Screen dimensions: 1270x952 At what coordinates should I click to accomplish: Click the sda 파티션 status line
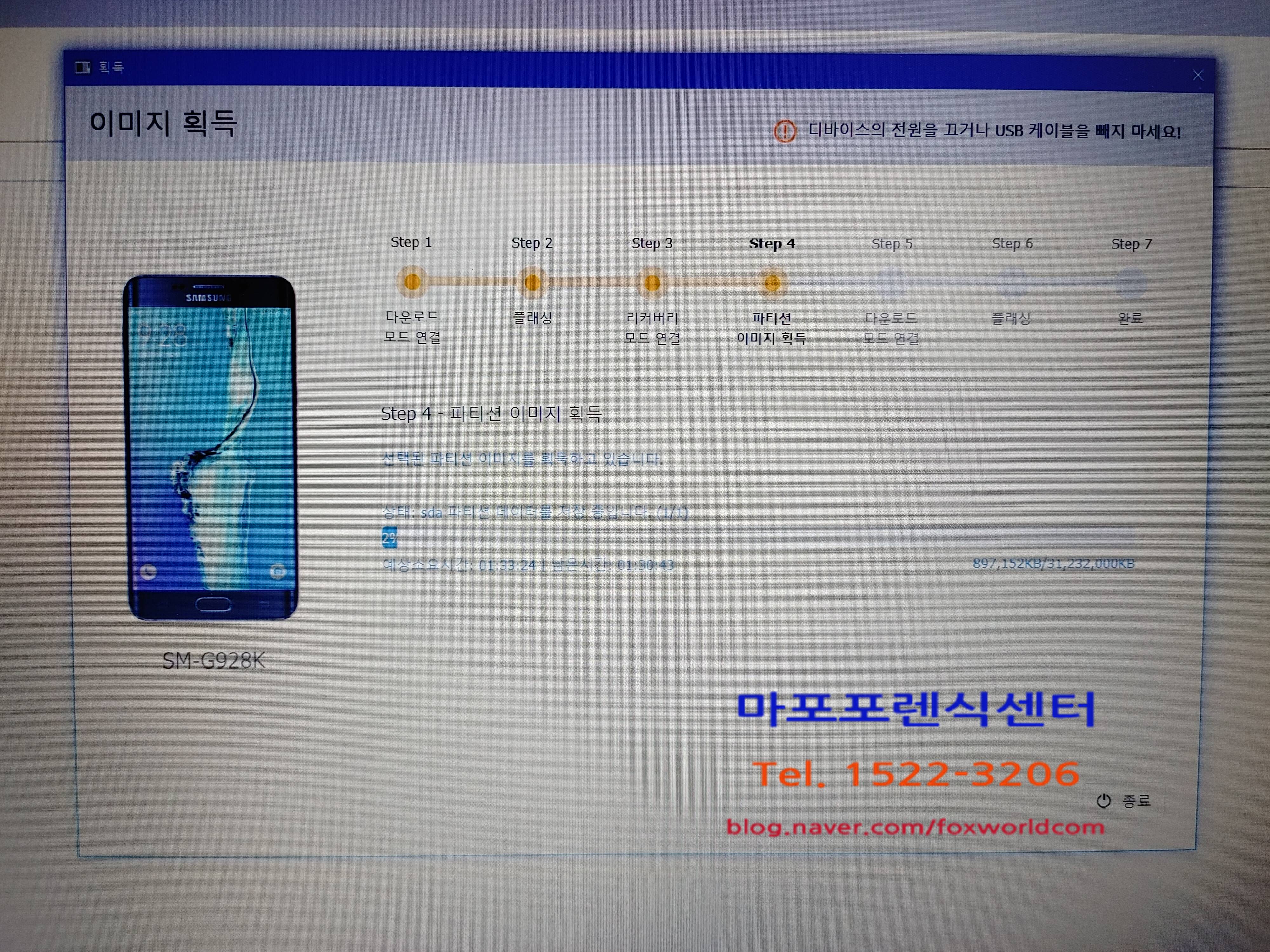tap(535, 512)
